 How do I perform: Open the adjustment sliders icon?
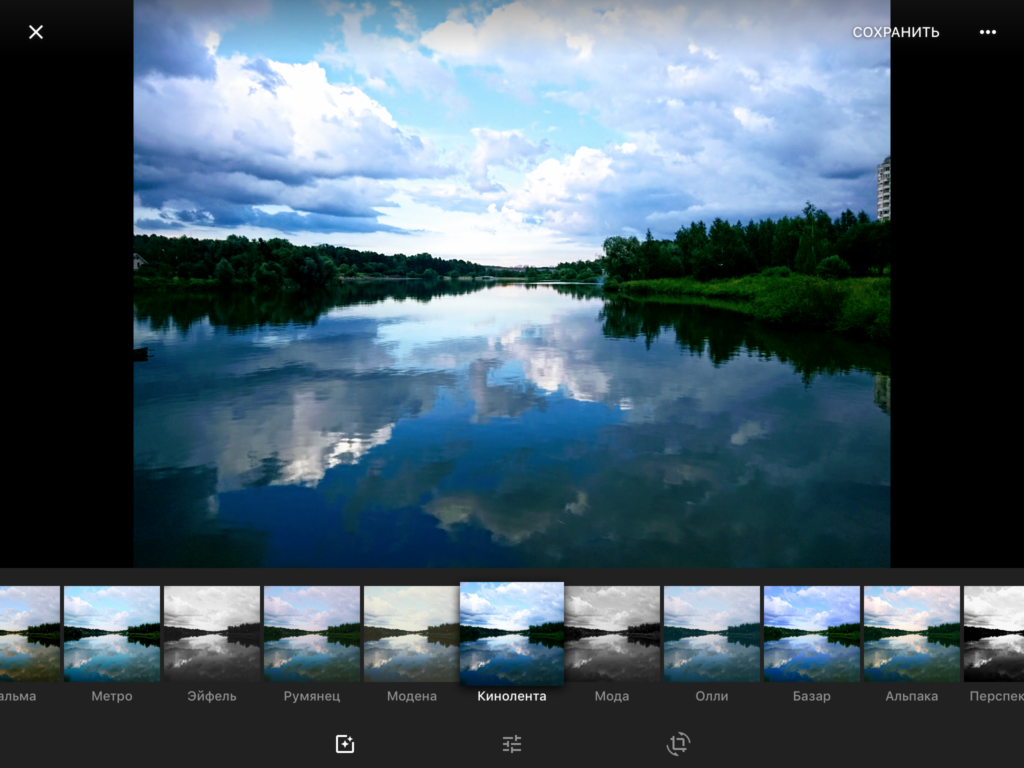coord(512,744)
